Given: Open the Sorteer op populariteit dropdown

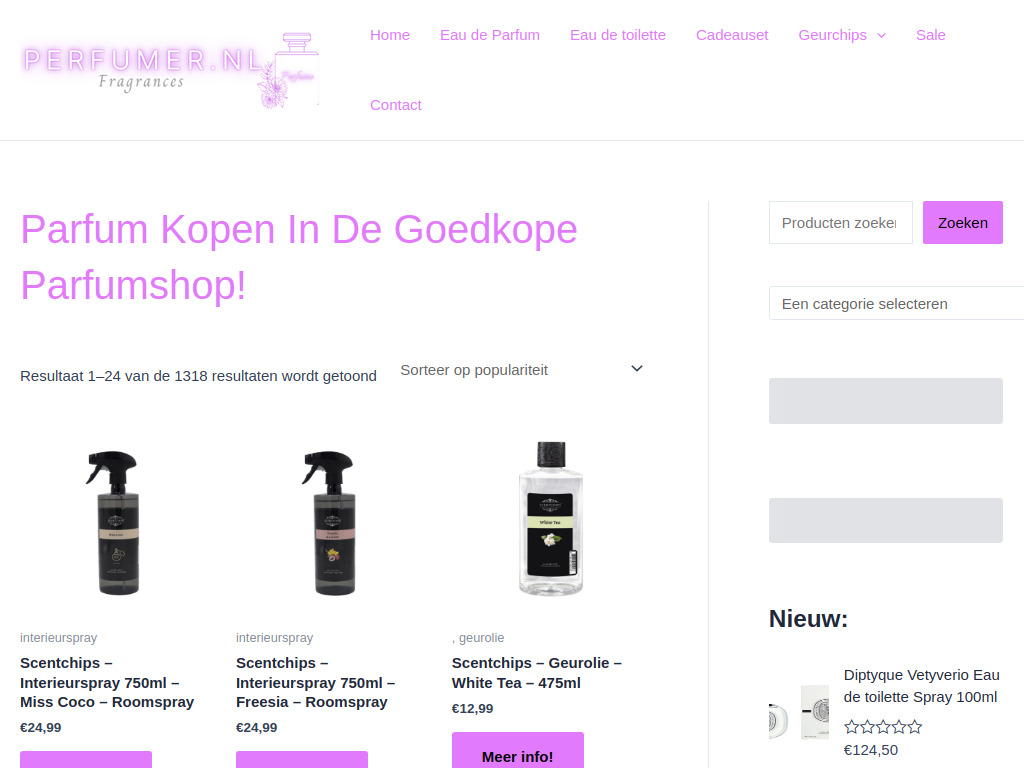Looking at the screenshot, I should tap(521, 370).
